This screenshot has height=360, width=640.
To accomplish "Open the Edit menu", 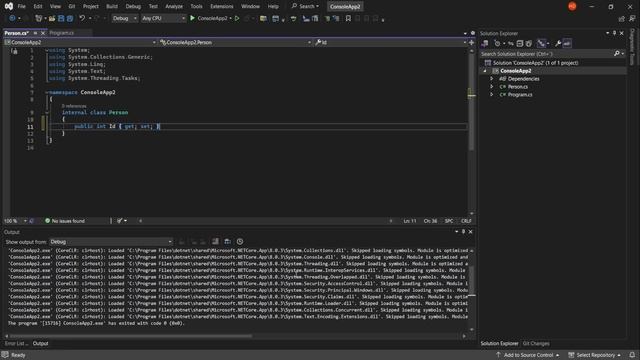I will point(38,7).
